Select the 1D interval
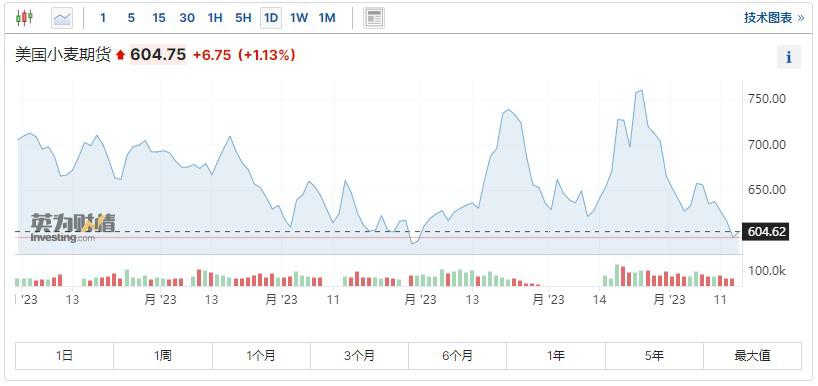 [271, 18]
